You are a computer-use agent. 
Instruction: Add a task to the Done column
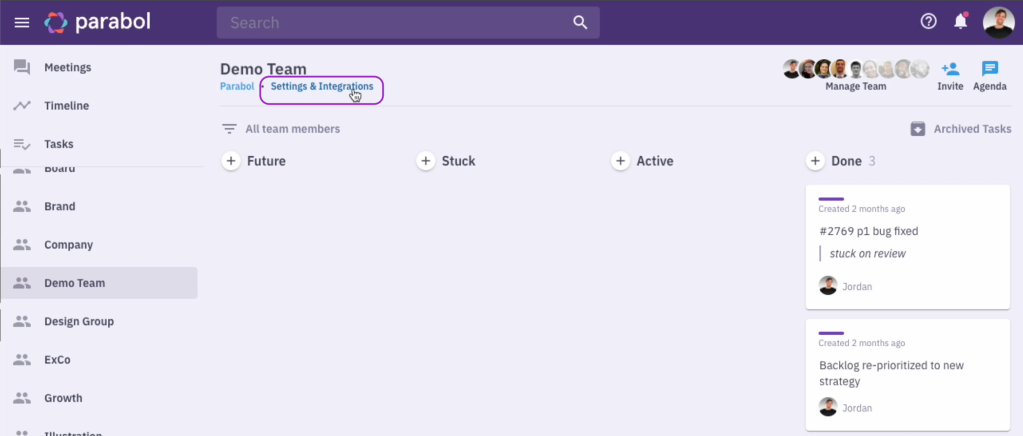[x=816, y=161]
